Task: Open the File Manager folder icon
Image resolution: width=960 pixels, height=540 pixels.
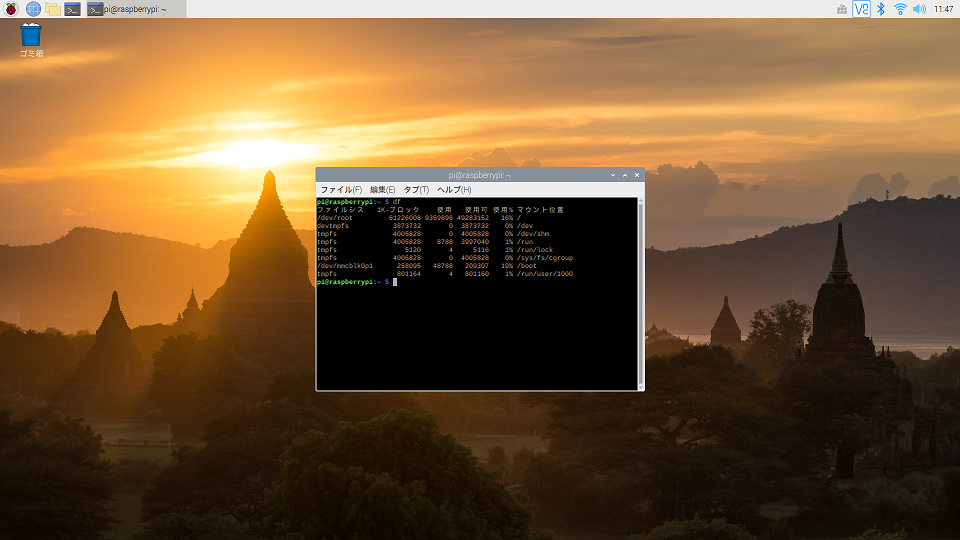Action: click(53, 9)
